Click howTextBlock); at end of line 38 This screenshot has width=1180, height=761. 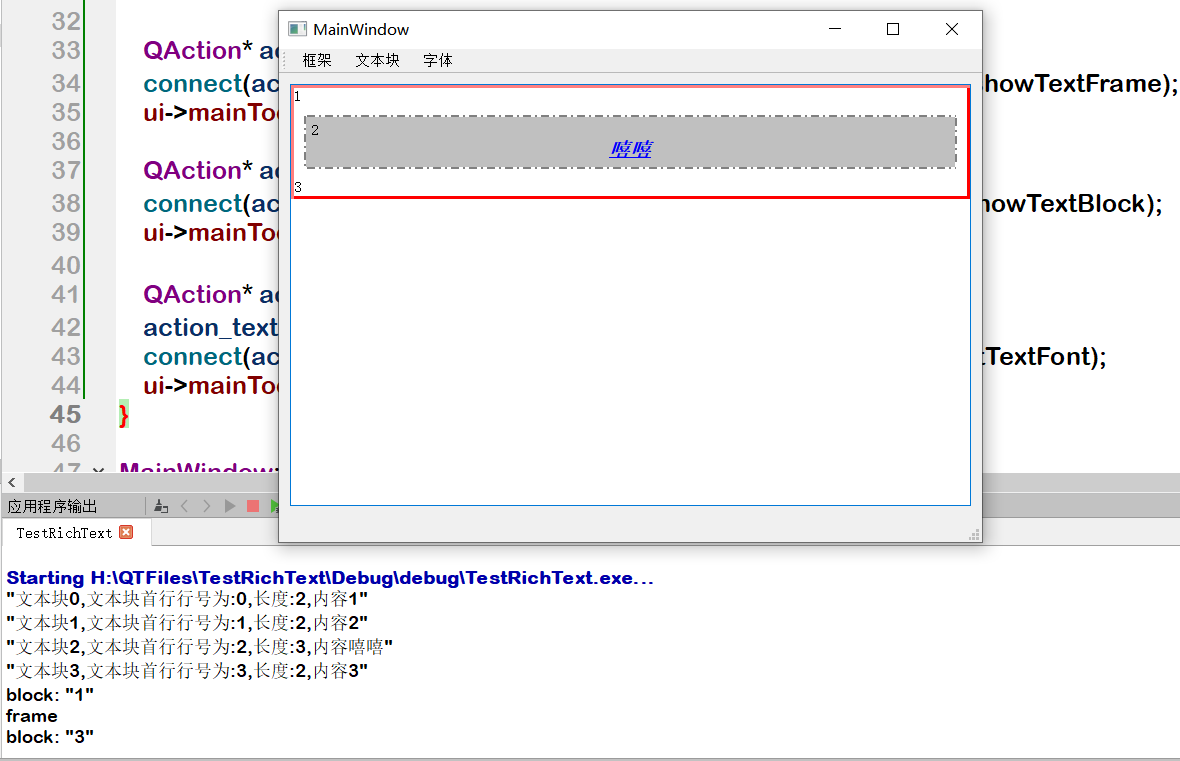[x=1072, y=203]
